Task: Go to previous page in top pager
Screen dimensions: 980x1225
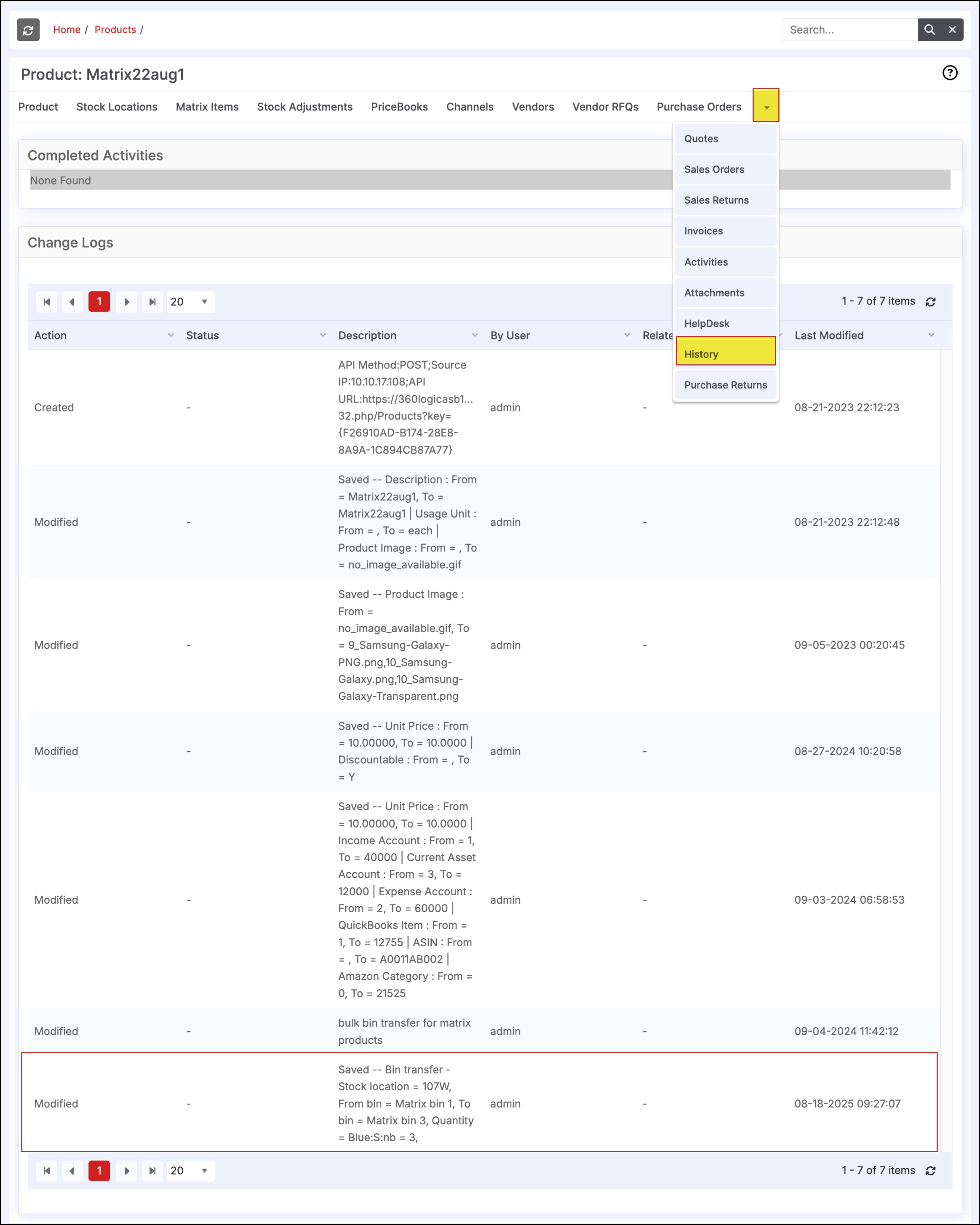Action: (72, 302)
